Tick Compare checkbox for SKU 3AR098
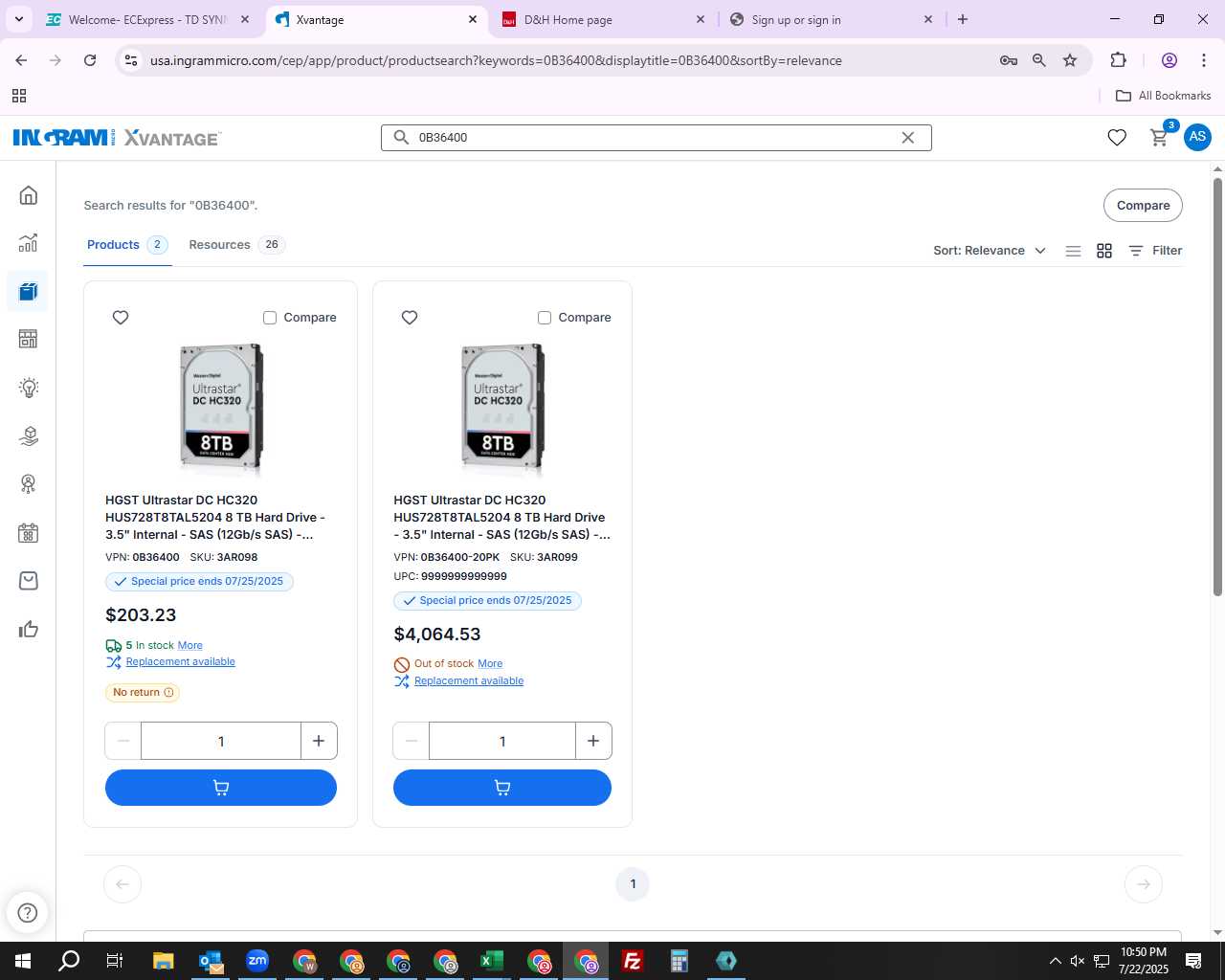This screenshot has width=1225, height=980. [270, 318]
